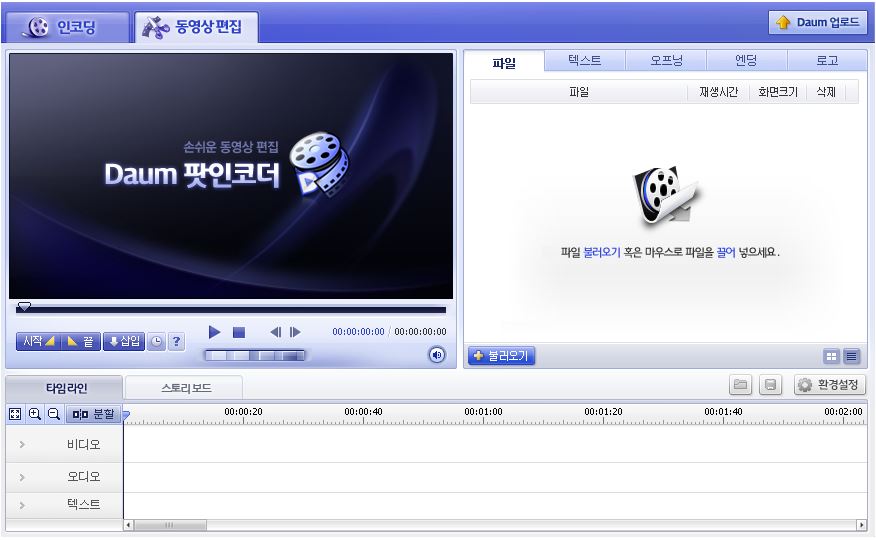Image resolution: width=876 pixels, height=540 pixels.
Task: Save project with the disk icon
Action: click(770, 385)
